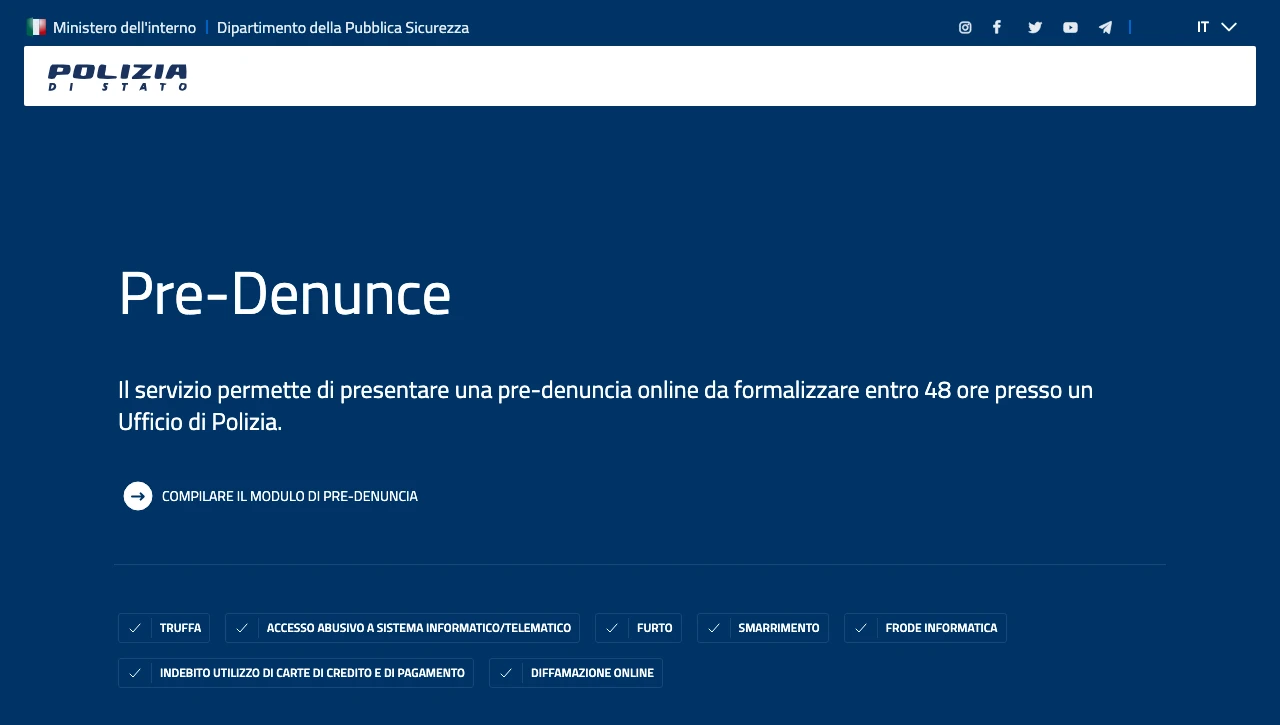Click Compilare il modulo di pre-denuncia

(290, 496)
